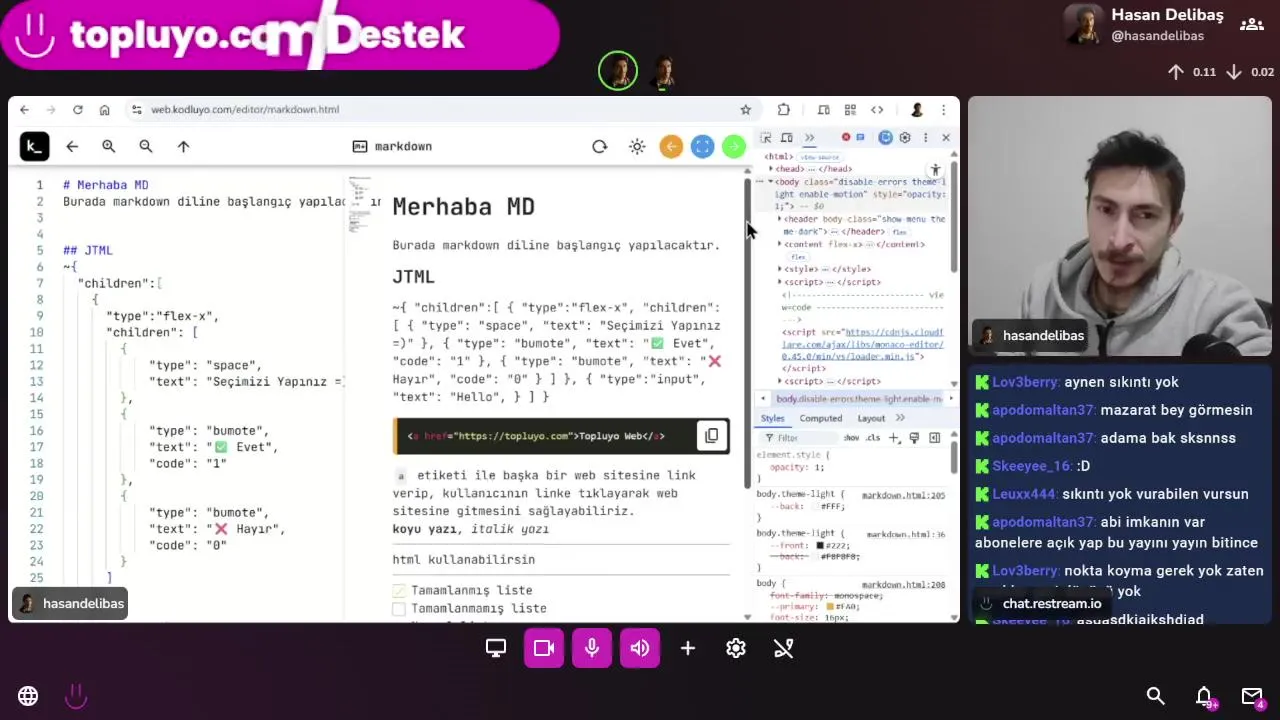Image resolution: width=1280 pixels, height=720 pixels.
Task: Toggle light/dark theme sun icon
Action: (x=637, y=147)
